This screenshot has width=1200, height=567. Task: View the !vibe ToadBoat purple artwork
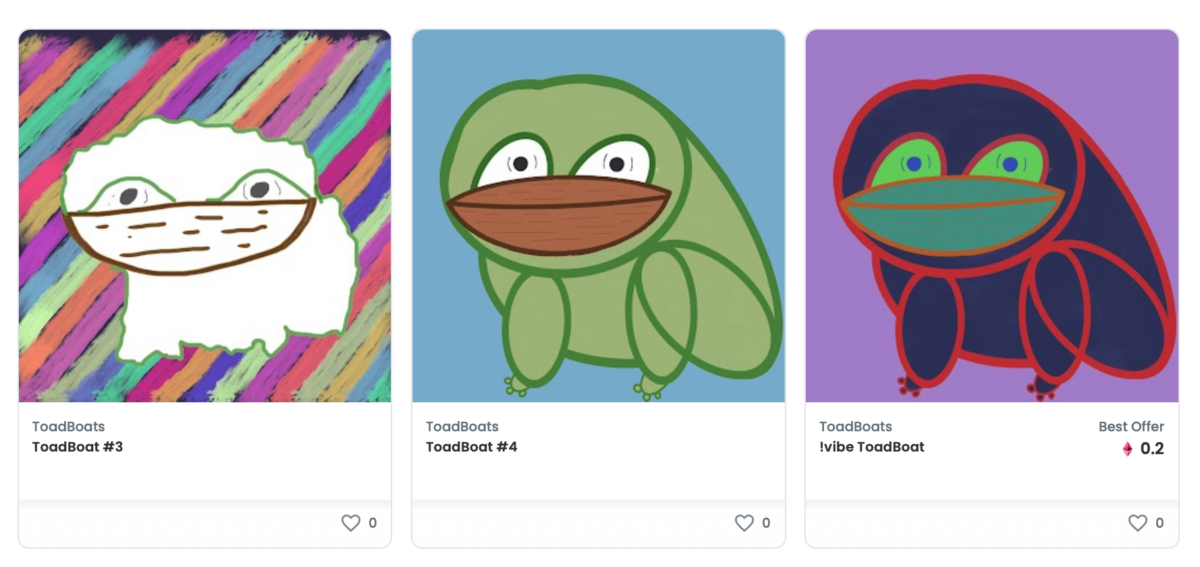[x=992, y=216]
